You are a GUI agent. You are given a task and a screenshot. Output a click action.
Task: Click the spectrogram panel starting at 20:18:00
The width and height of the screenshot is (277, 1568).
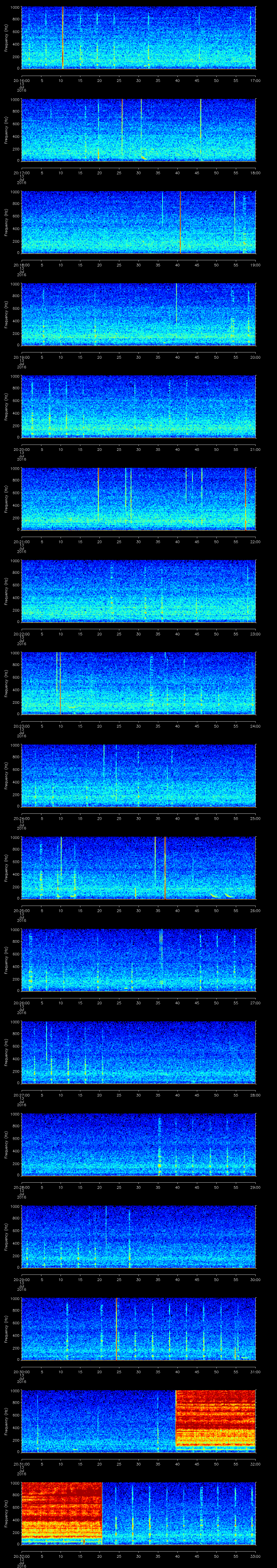point(138,222)
